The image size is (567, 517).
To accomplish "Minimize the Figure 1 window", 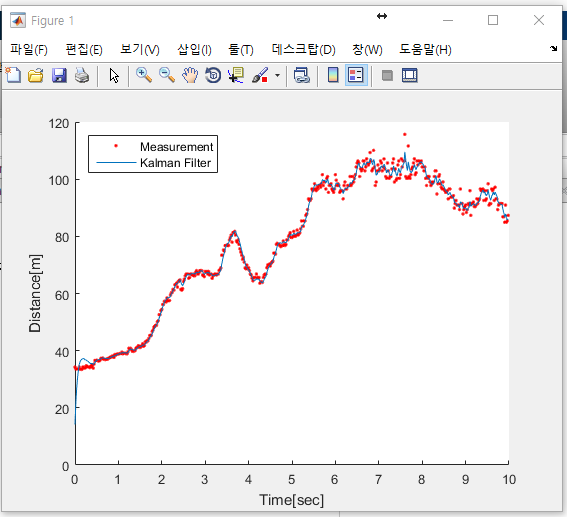I will 448,20.
